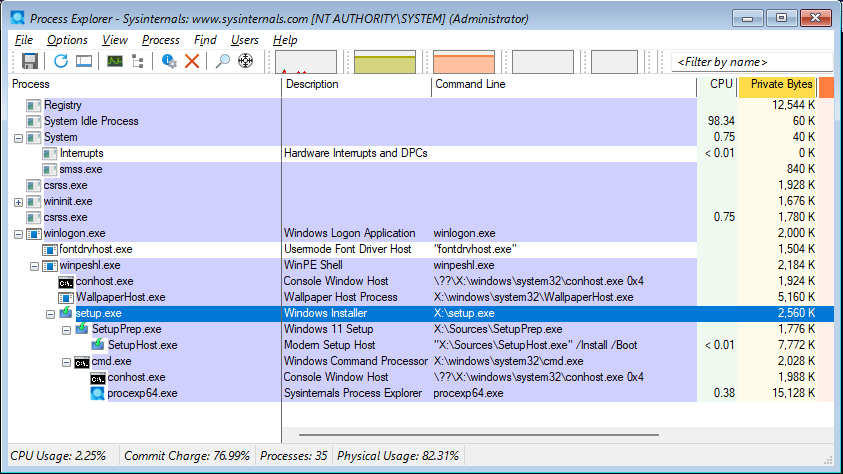The image size is (843, 474).
Task: Click the SetupPrep.exe process icon
Action: (82, 328)
